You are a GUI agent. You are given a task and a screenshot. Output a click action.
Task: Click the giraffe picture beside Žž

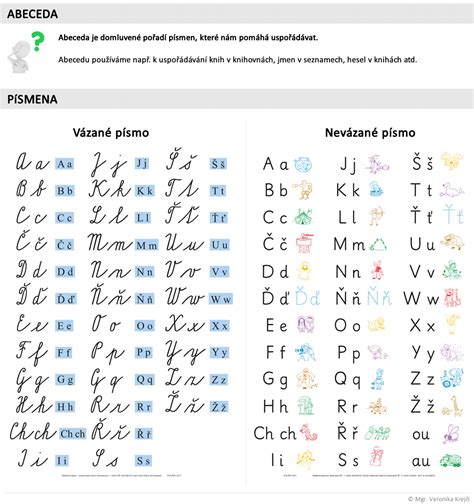(x=453, y=406)
